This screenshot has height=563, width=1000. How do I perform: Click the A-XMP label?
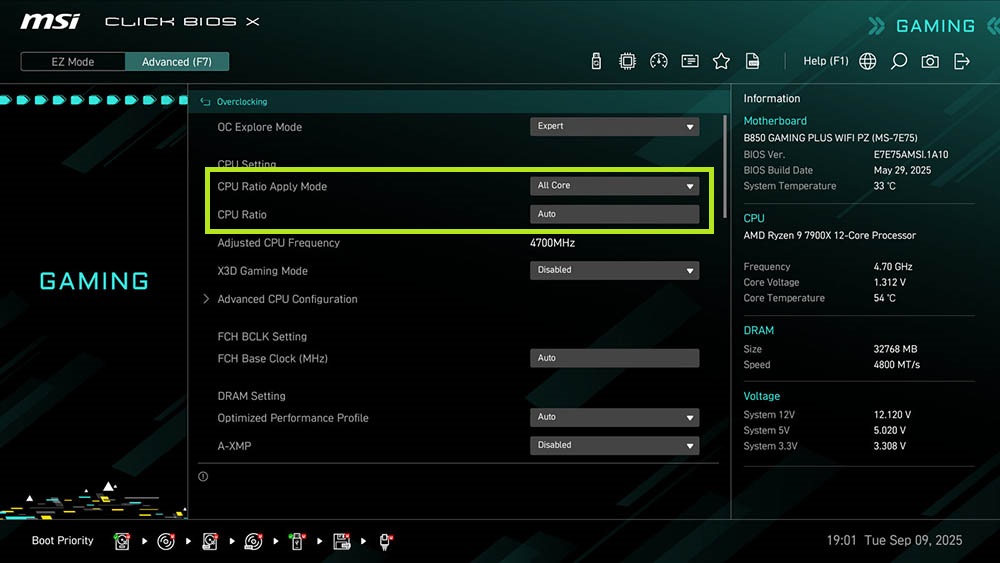[234, 446]
